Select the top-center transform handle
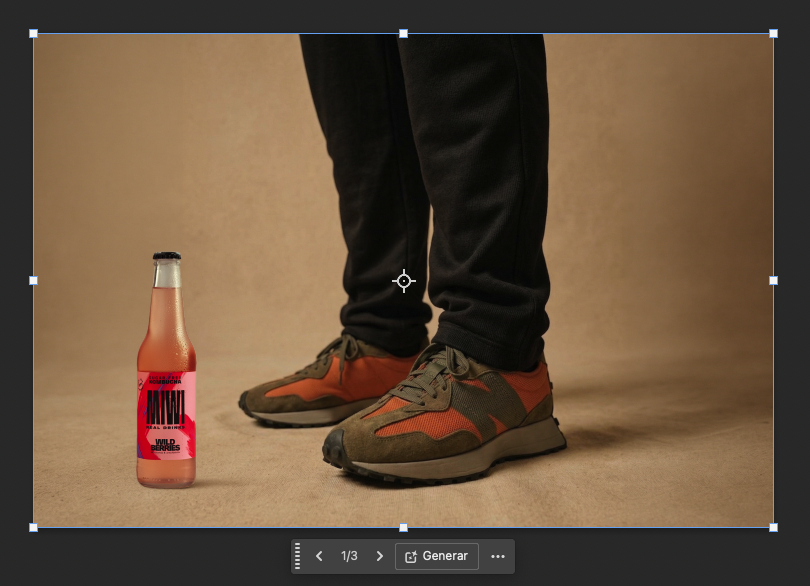The height and width of the screenshot is (586, 810). click(x=403, y=33)
